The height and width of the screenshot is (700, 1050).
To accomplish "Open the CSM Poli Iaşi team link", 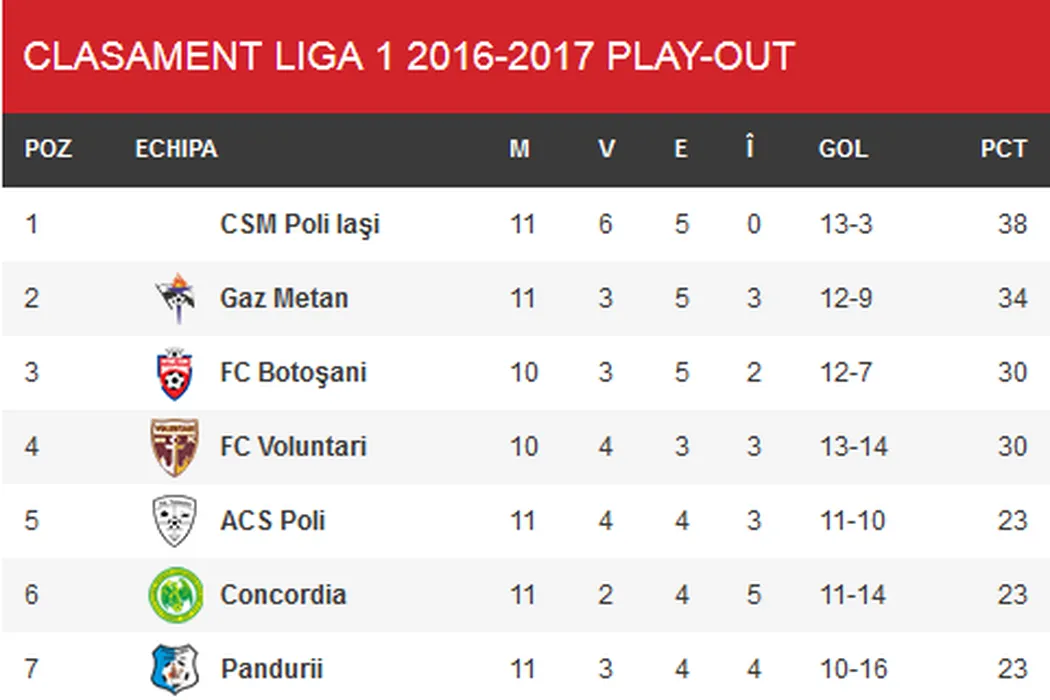I will (300, 224).
